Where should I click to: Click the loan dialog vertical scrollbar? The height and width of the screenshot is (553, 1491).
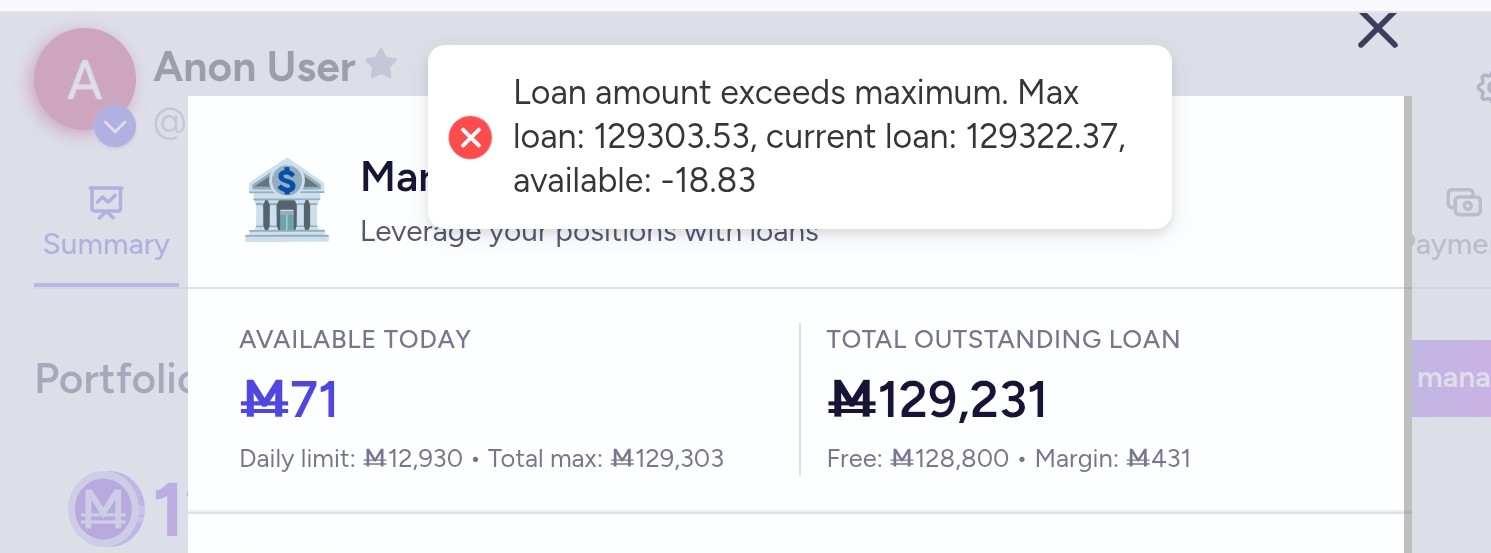coord(1409,300)
